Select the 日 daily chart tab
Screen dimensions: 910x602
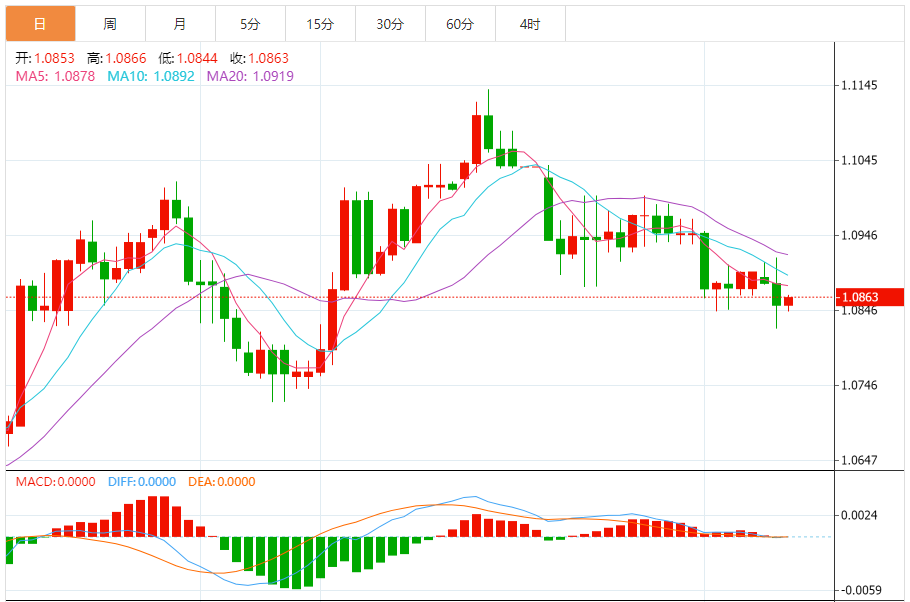click(x=40, y=24)
